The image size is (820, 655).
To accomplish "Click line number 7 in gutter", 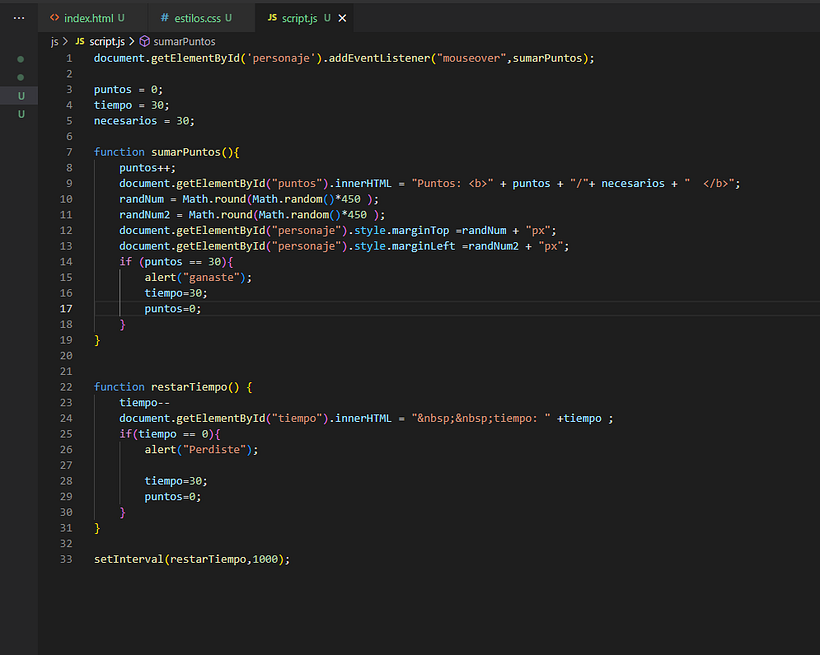I will tap(69, 152).
